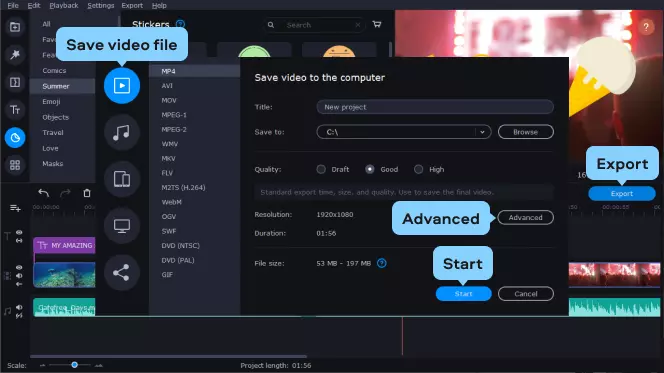Open the Settings menu

click(x=101, y=6)
